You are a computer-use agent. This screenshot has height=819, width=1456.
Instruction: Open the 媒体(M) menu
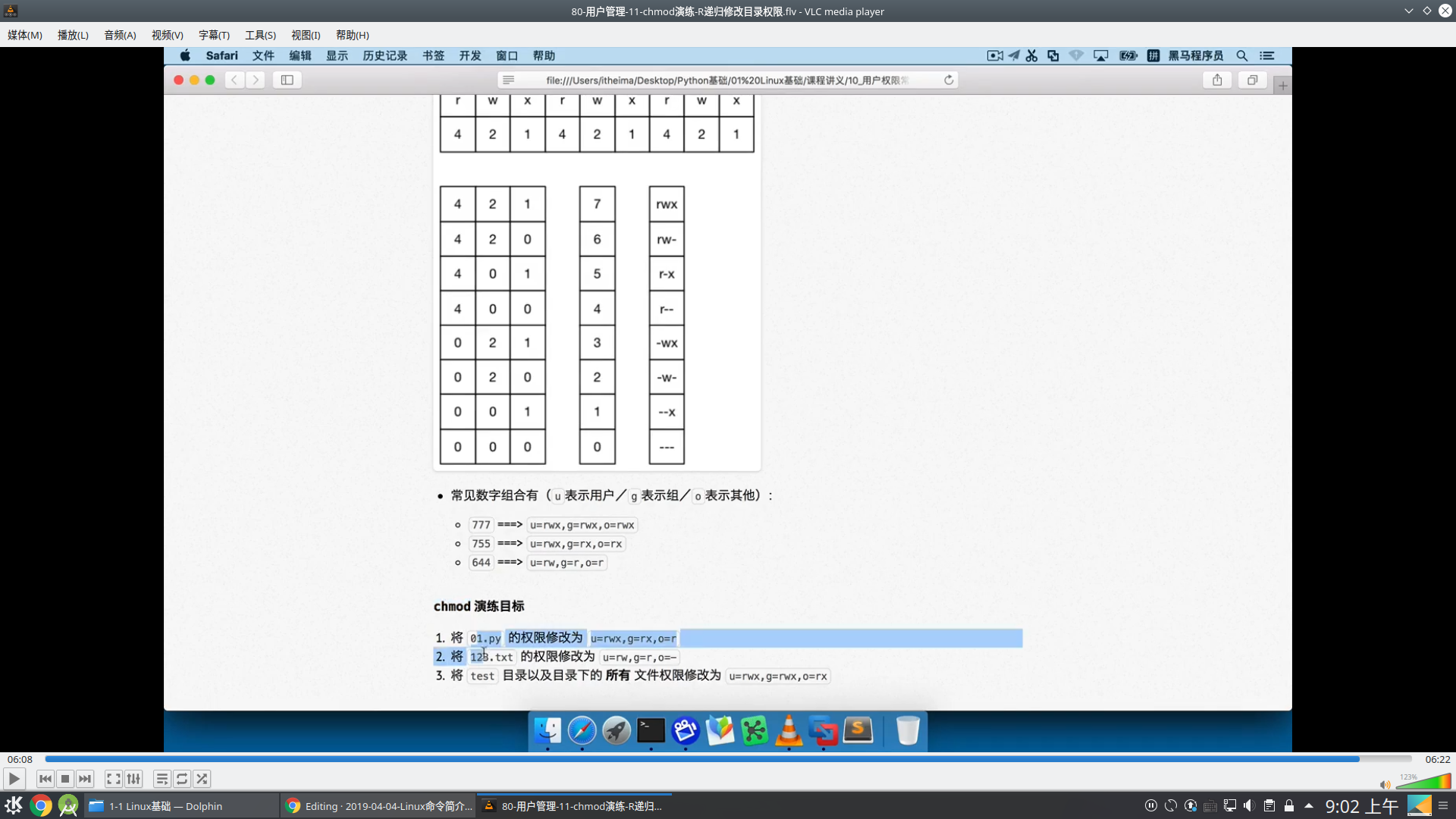pyautogui.click(x=24, y=35)
